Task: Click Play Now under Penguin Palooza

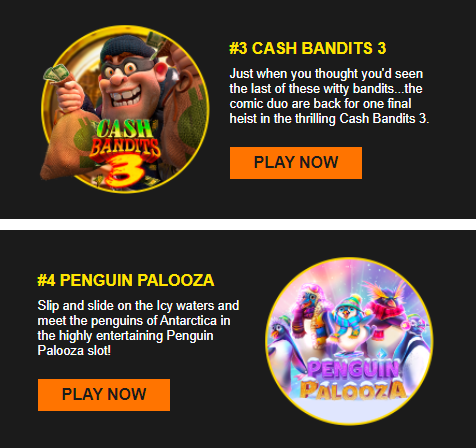Action: tap(104, 395)
